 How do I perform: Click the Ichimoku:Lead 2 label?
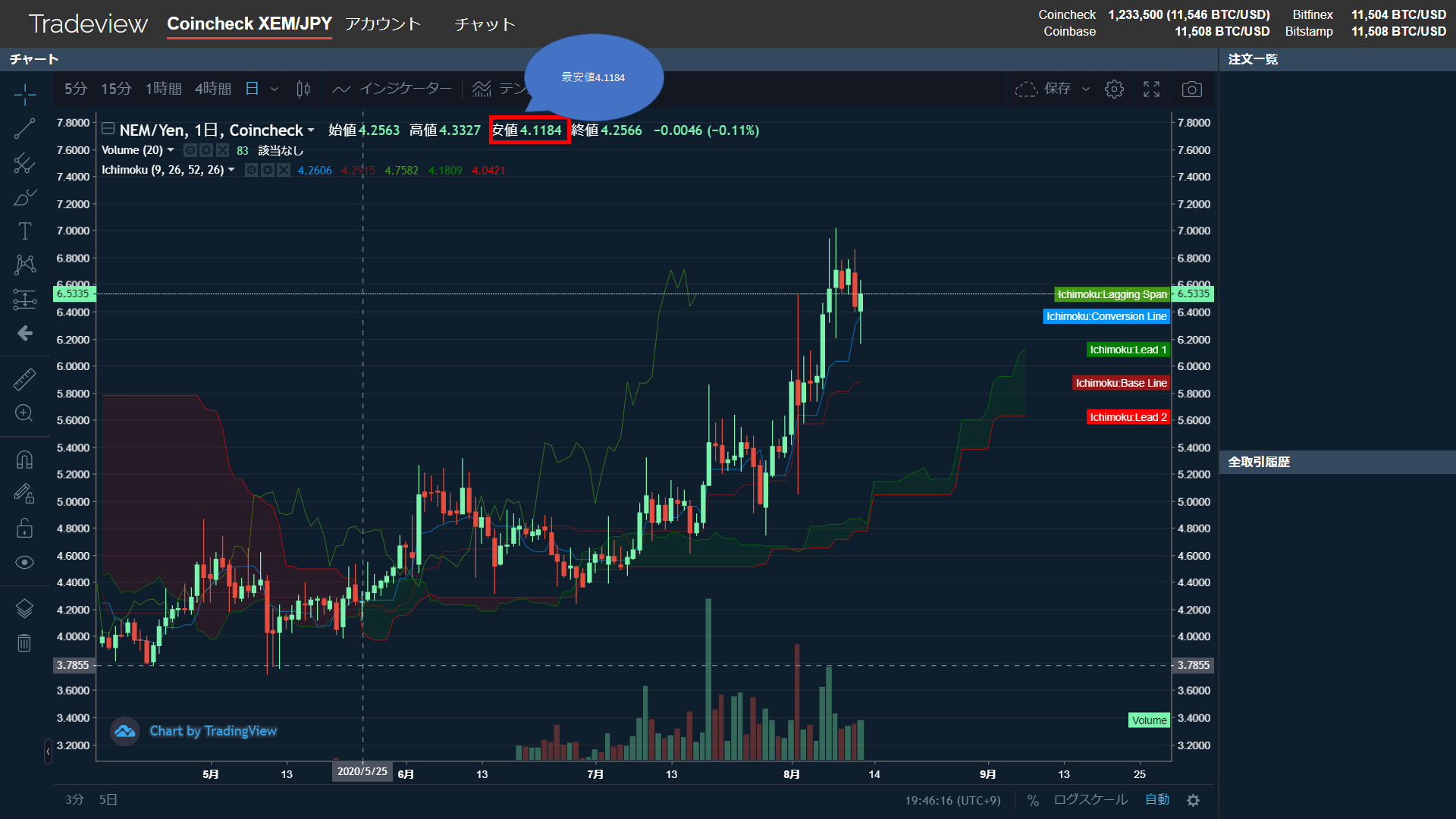1128,417
